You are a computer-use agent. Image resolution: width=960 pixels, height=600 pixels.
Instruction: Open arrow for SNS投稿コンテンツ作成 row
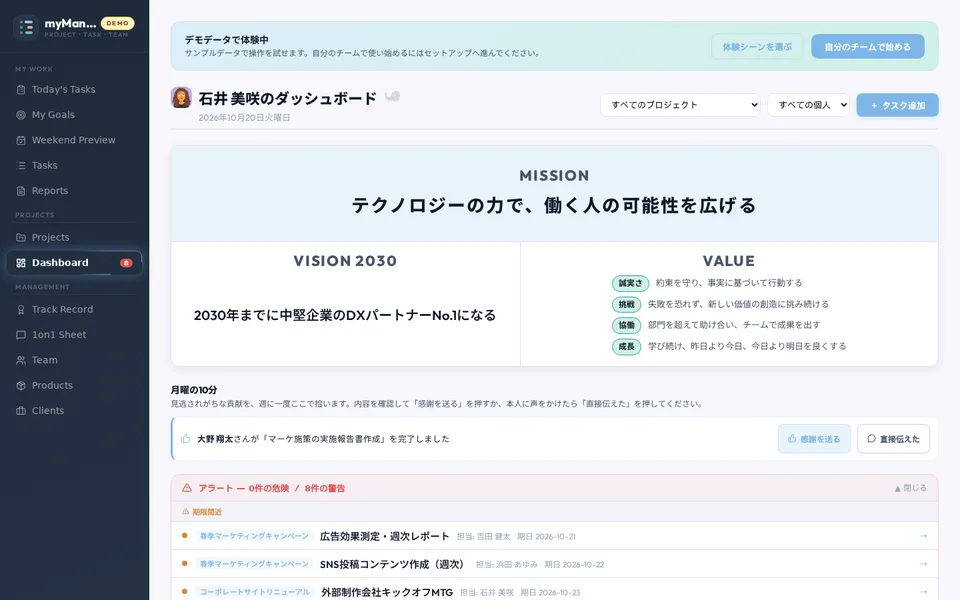(x=923, y=564)
